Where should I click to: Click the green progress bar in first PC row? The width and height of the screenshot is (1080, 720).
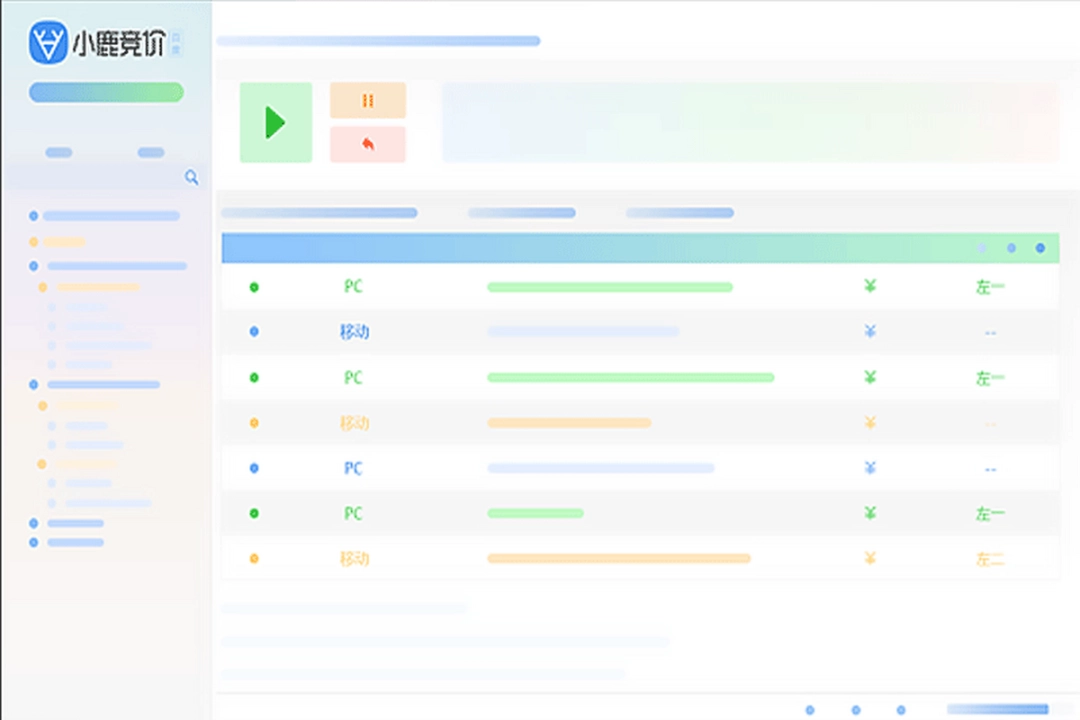610,287
